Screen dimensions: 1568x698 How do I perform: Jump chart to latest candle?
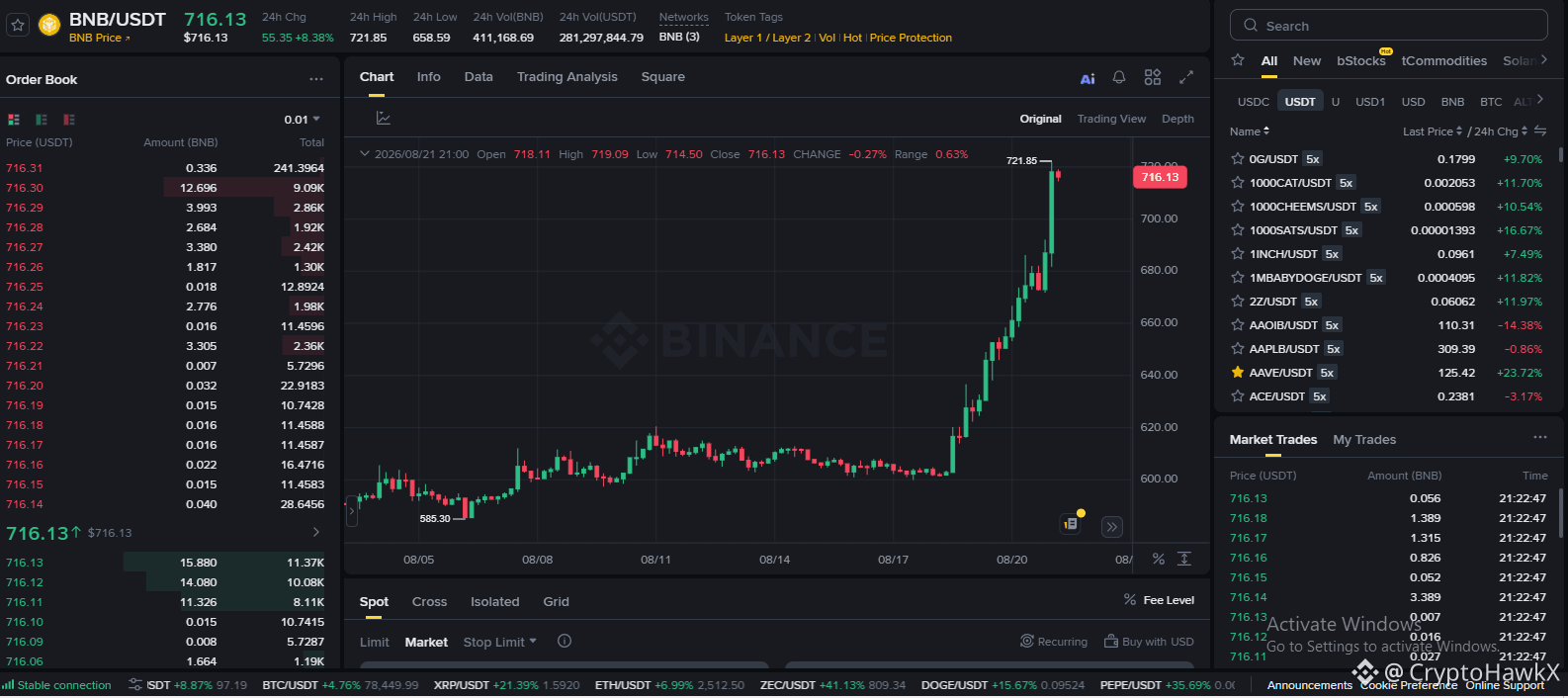1112,527
